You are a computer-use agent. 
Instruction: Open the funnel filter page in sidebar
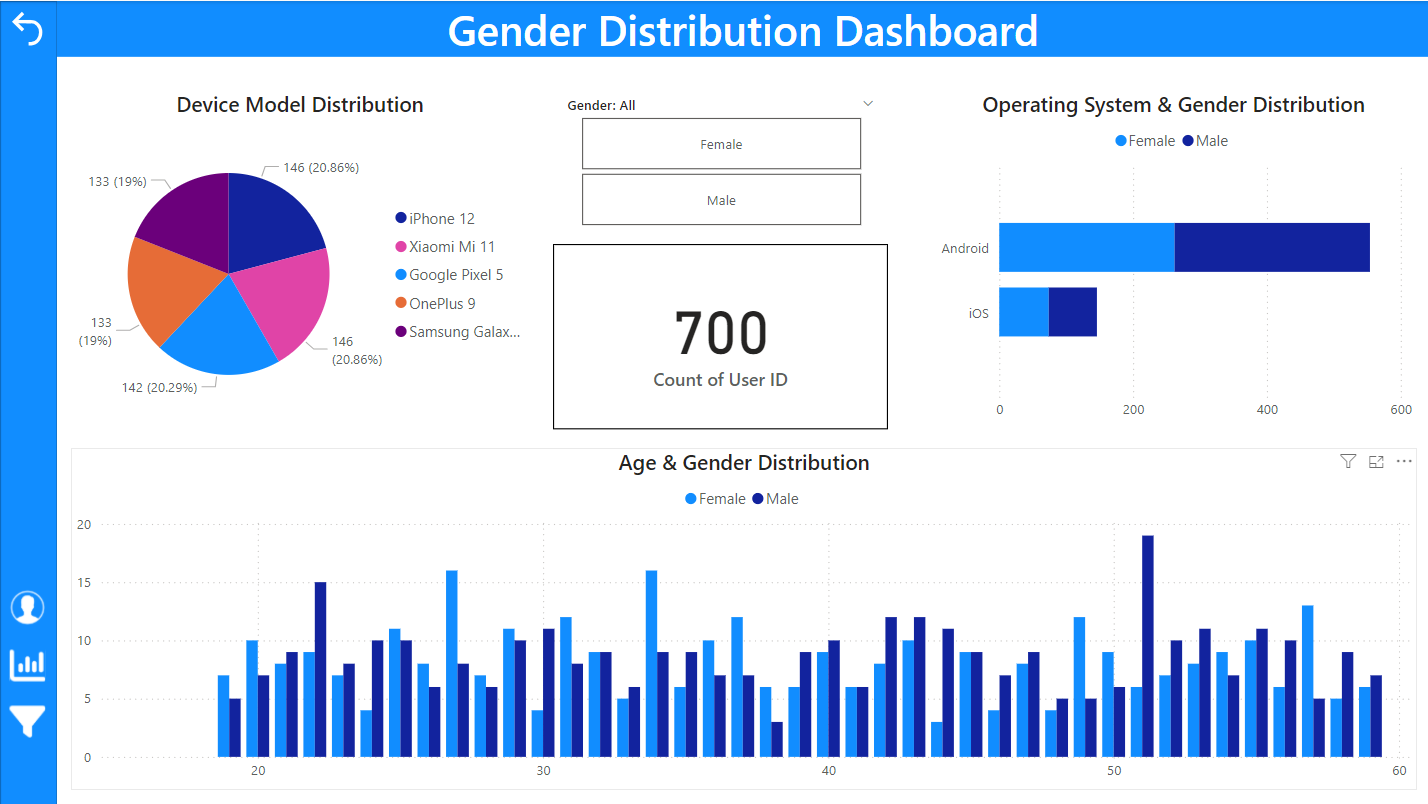(x=28, y=720)
